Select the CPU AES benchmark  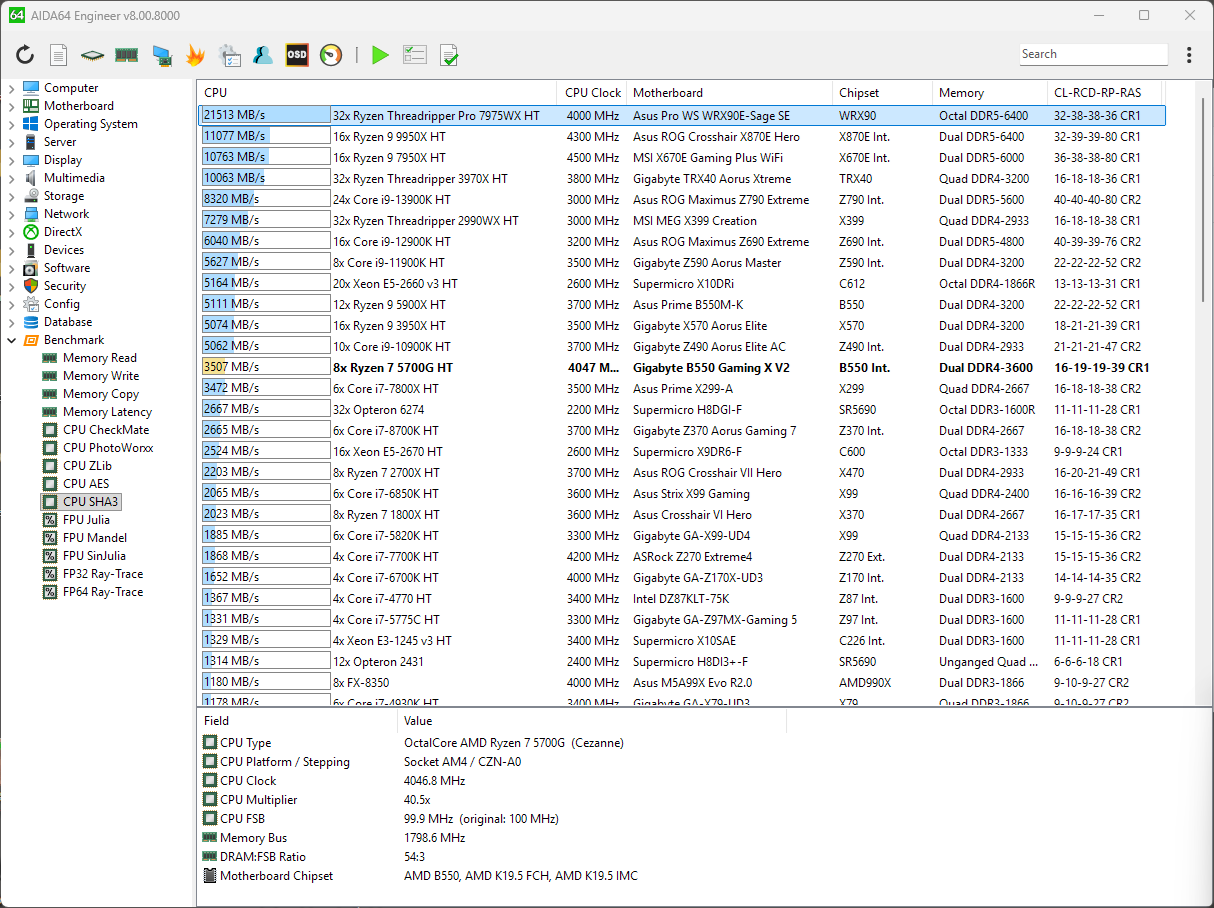(86, 484)
